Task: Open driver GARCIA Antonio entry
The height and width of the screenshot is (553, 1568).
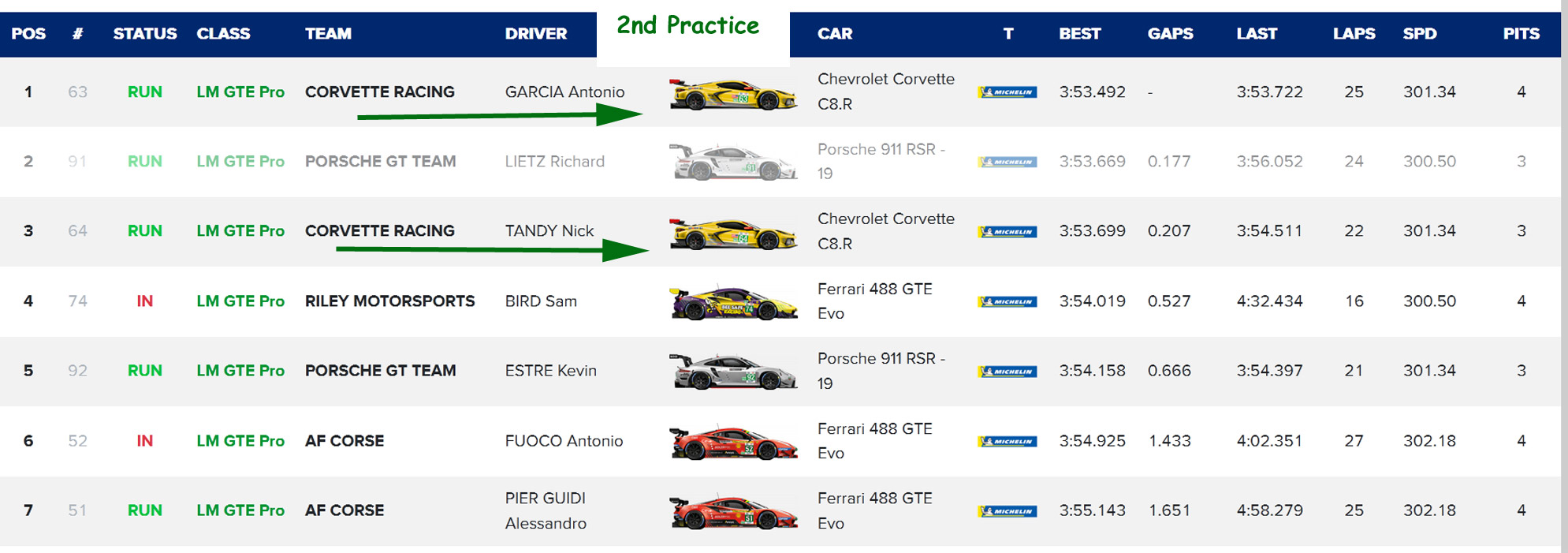Action: (x=564, y=92)
